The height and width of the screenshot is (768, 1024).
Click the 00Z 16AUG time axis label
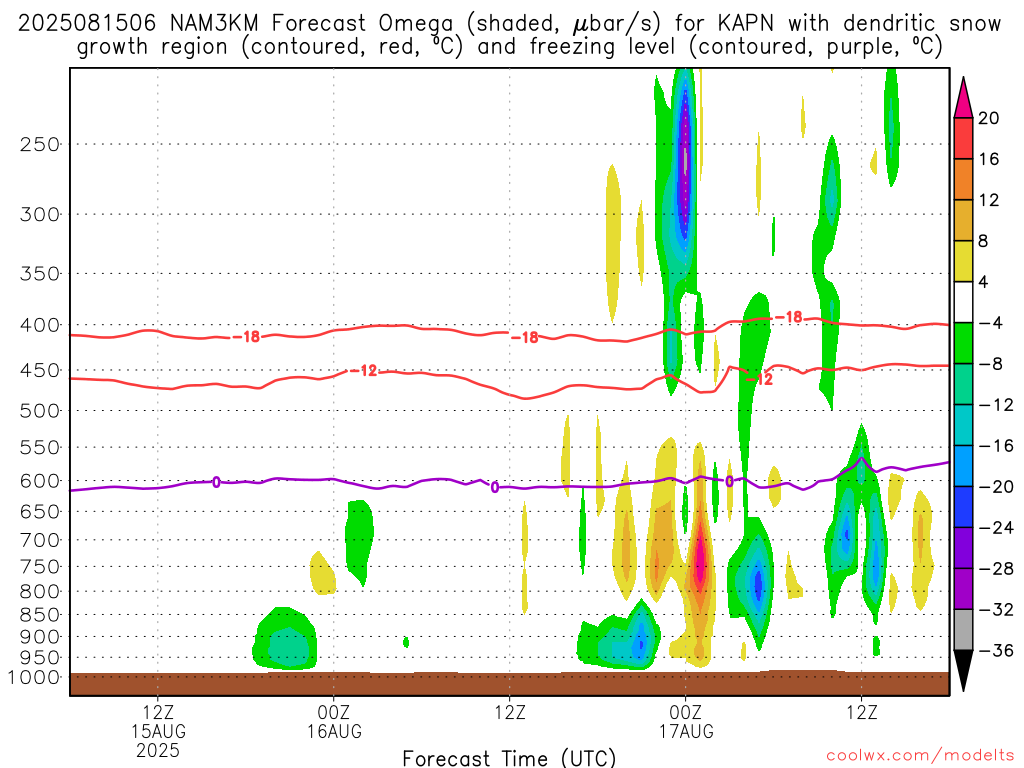tap(334, 722)
